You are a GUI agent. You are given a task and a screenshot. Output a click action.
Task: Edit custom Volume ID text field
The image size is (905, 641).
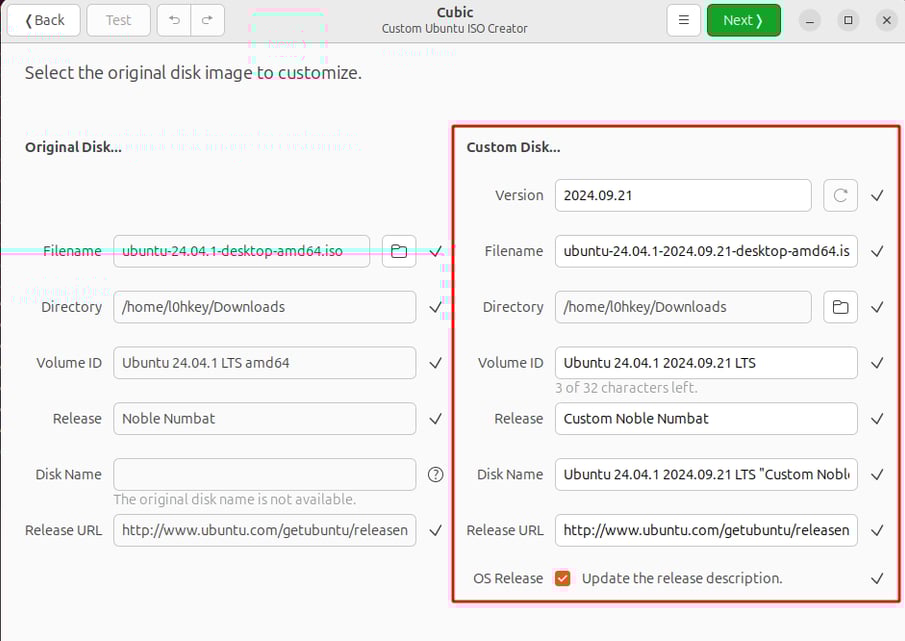[706, 363]
